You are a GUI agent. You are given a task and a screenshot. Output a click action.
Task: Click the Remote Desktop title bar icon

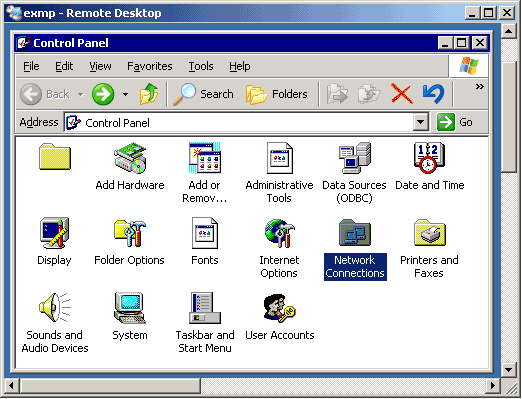tap(14, 13)
